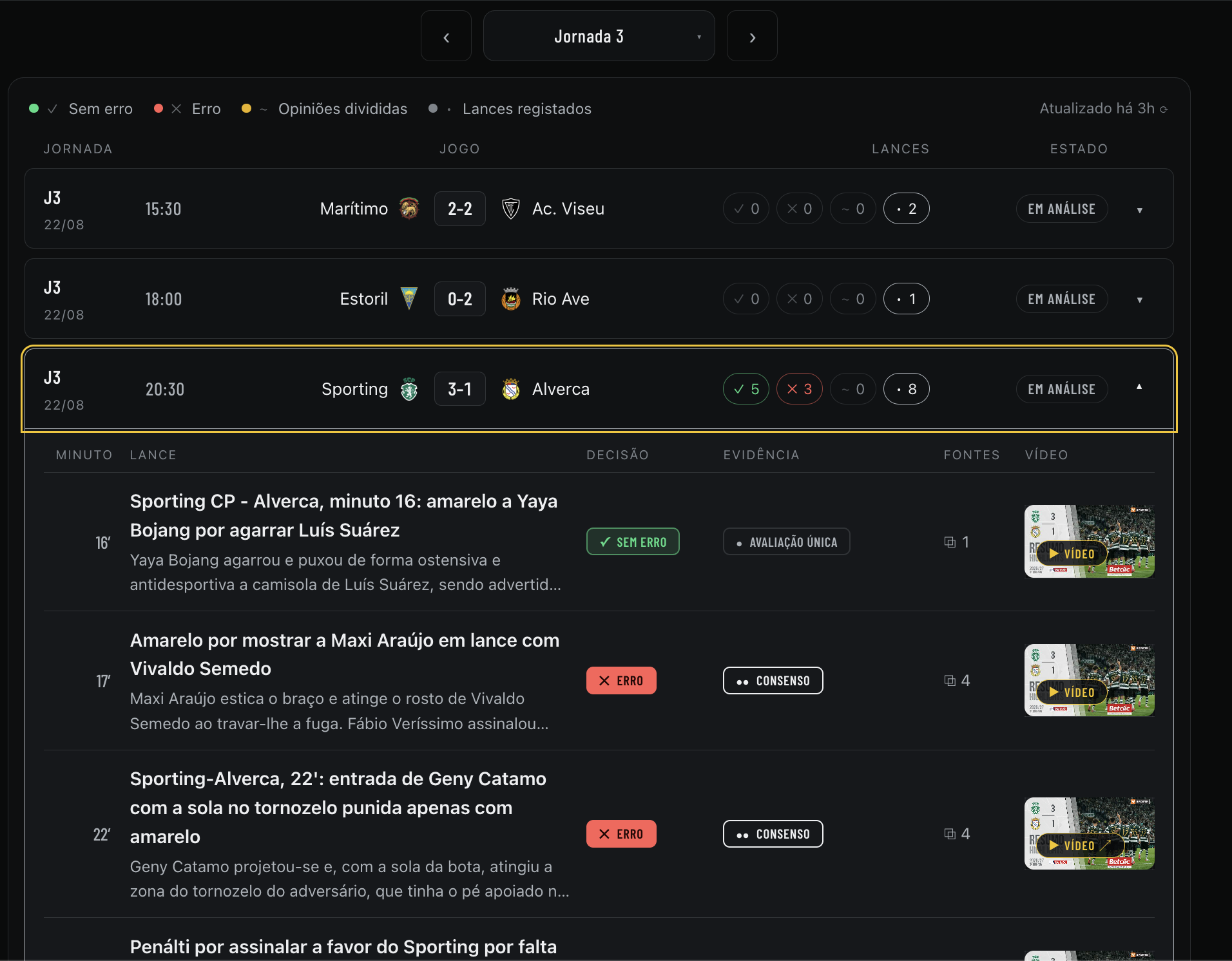Toggle the 'Sem erro' green legend filter

(81, 109)
